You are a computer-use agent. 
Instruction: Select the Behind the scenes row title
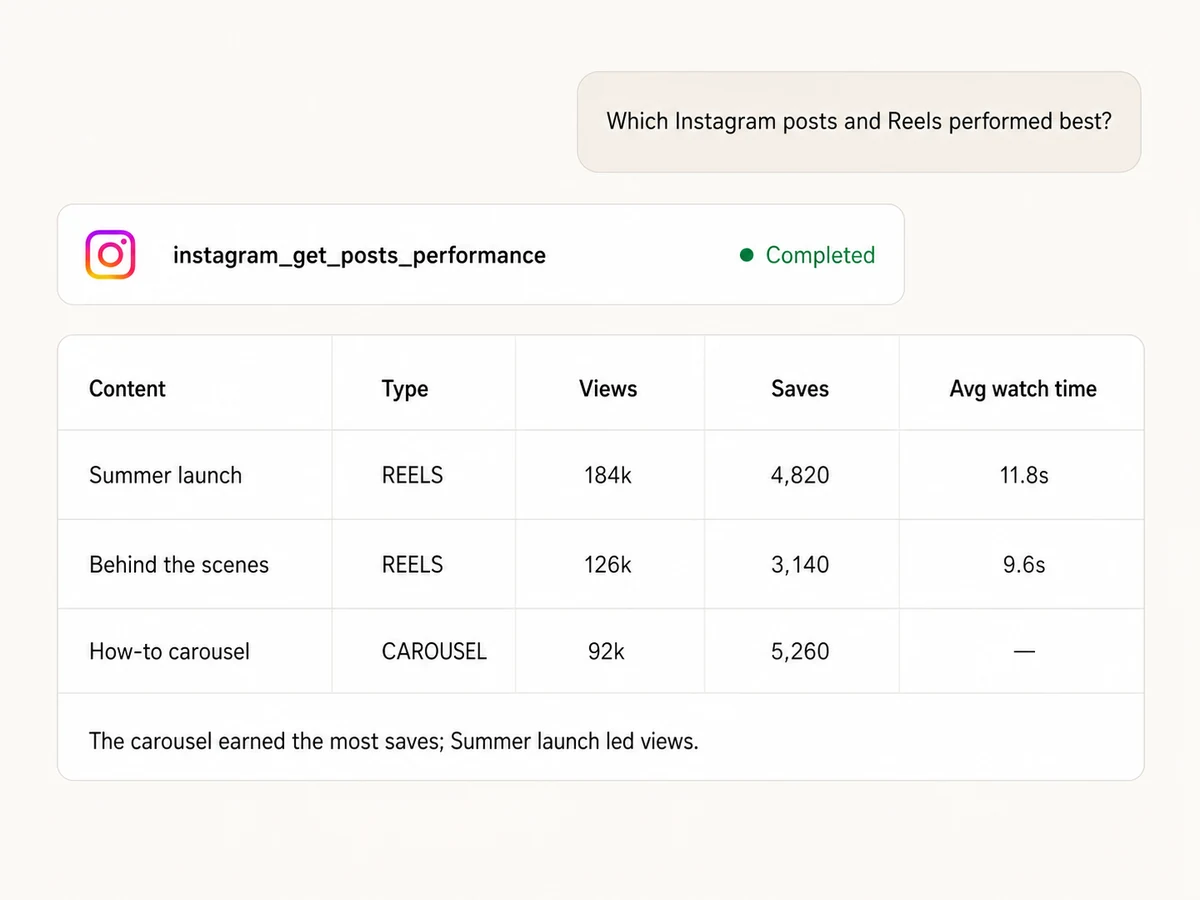tap(179, 565)
